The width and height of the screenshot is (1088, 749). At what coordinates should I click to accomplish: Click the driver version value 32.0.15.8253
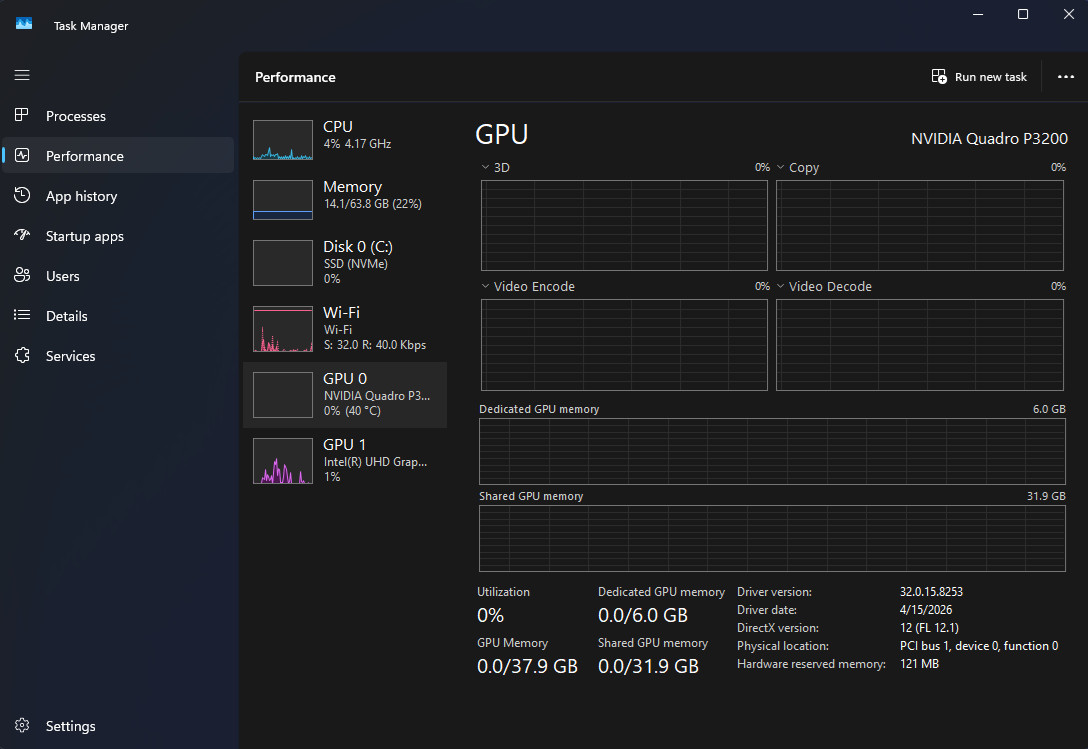click(x=931, y=592)
